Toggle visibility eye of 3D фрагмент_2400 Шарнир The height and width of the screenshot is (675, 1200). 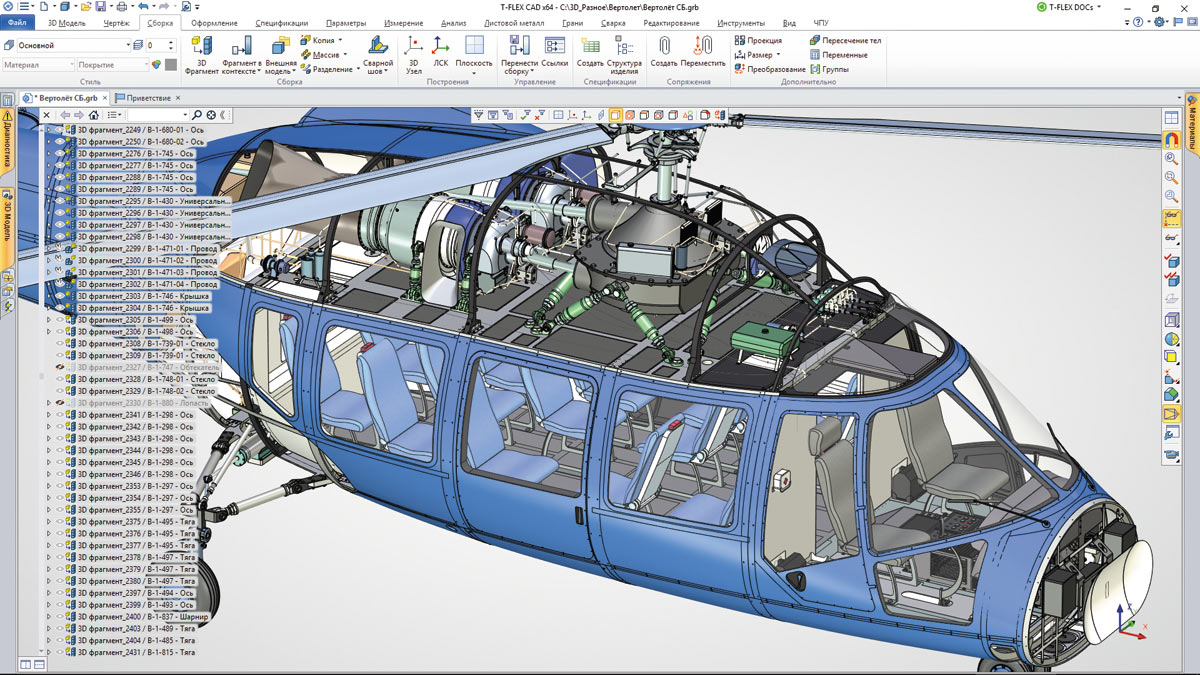tap(60, 616)
